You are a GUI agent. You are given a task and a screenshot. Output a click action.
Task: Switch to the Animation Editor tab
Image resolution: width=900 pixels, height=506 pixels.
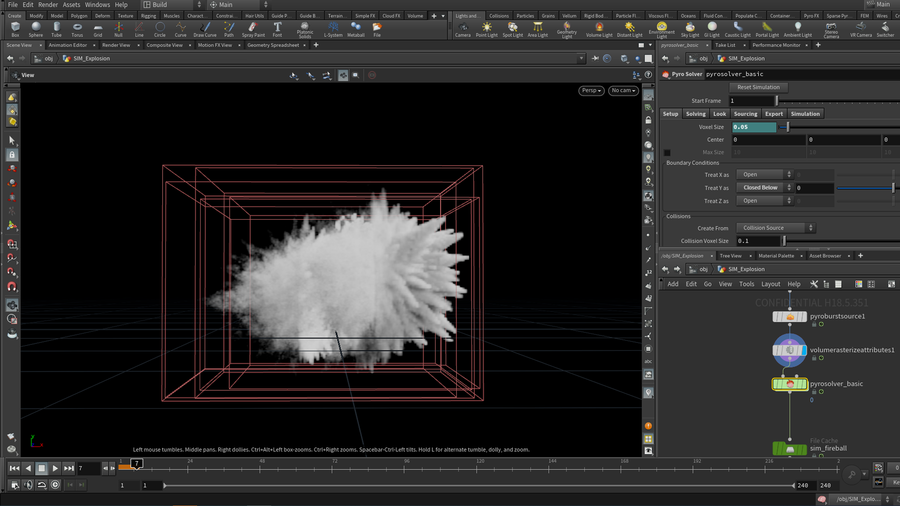pos(68,45)
